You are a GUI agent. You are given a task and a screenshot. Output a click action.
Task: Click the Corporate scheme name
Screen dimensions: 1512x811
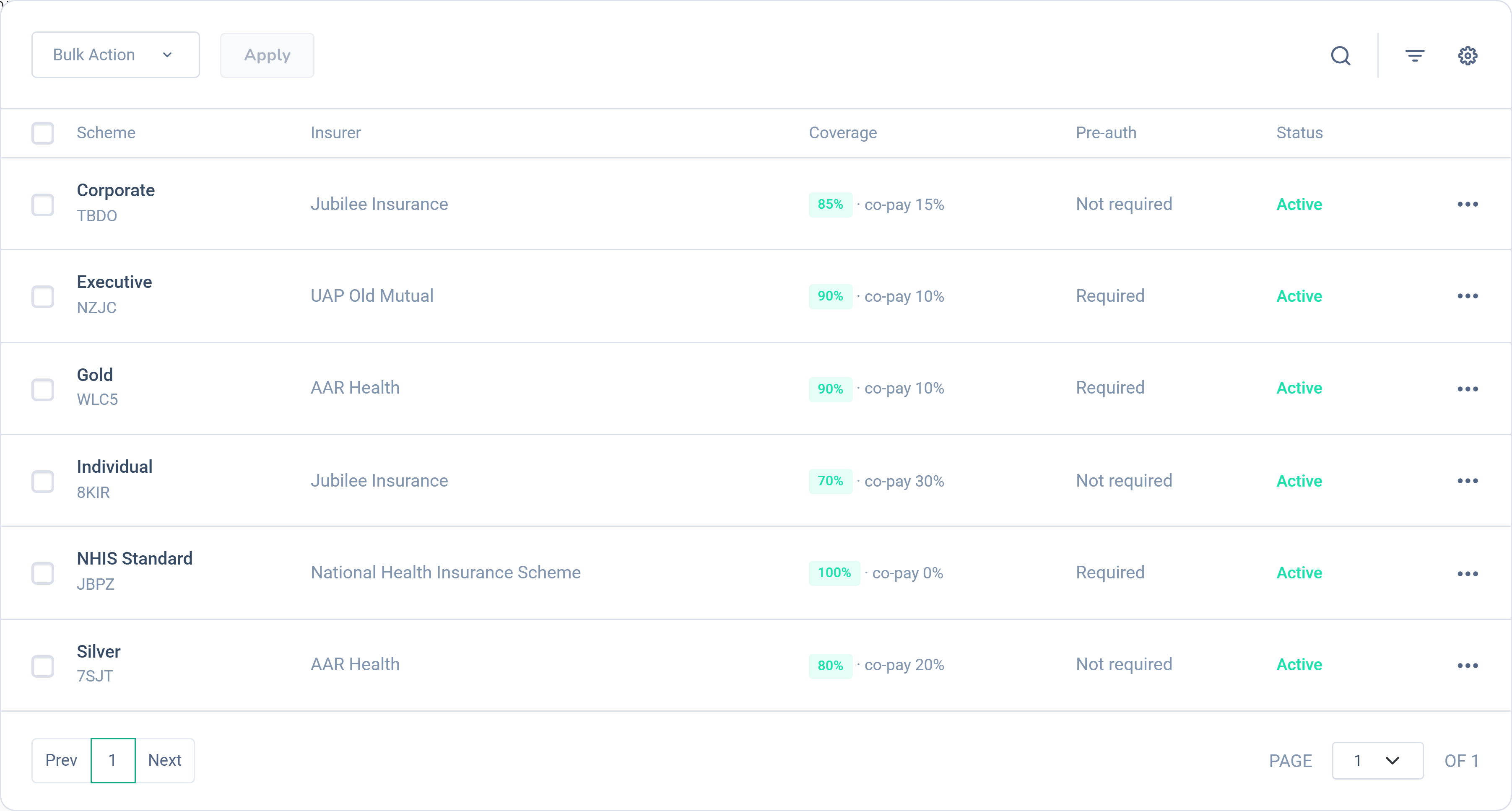tap(116, 190)
